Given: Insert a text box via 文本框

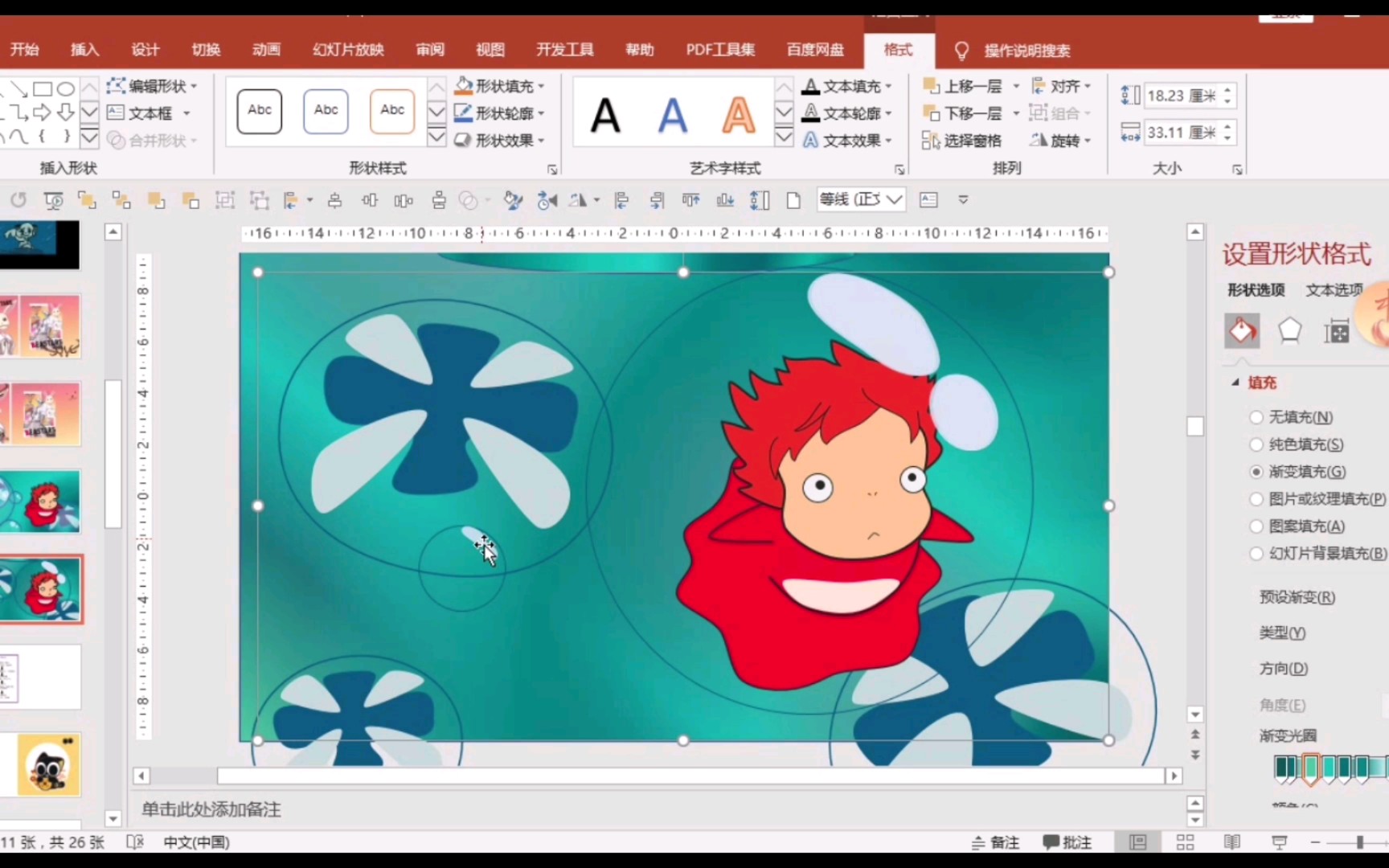Looking at the screenshot, I should [x=150, y=113].
